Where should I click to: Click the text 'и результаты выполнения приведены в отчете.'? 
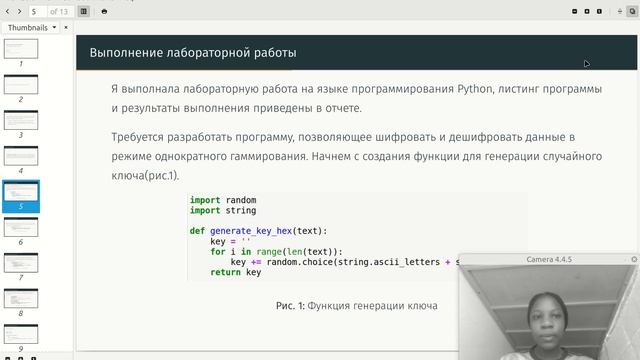(x=237, y=109)
